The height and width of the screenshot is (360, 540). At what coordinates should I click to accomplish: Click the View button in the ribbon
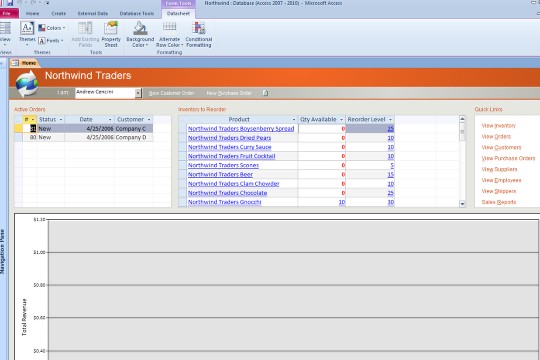click(x=5, y=34)
